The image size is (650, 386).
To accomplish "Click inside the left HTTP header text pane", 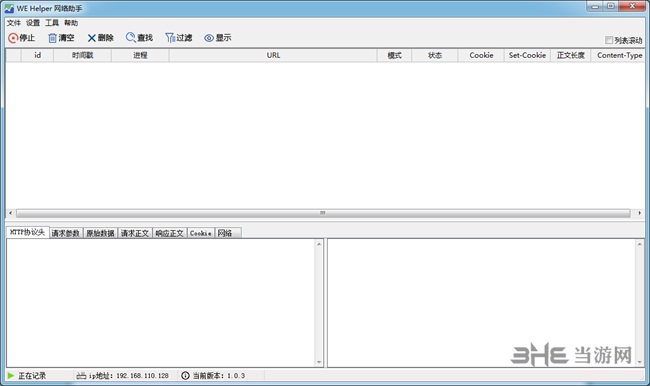I will click(x=161, y=303).
